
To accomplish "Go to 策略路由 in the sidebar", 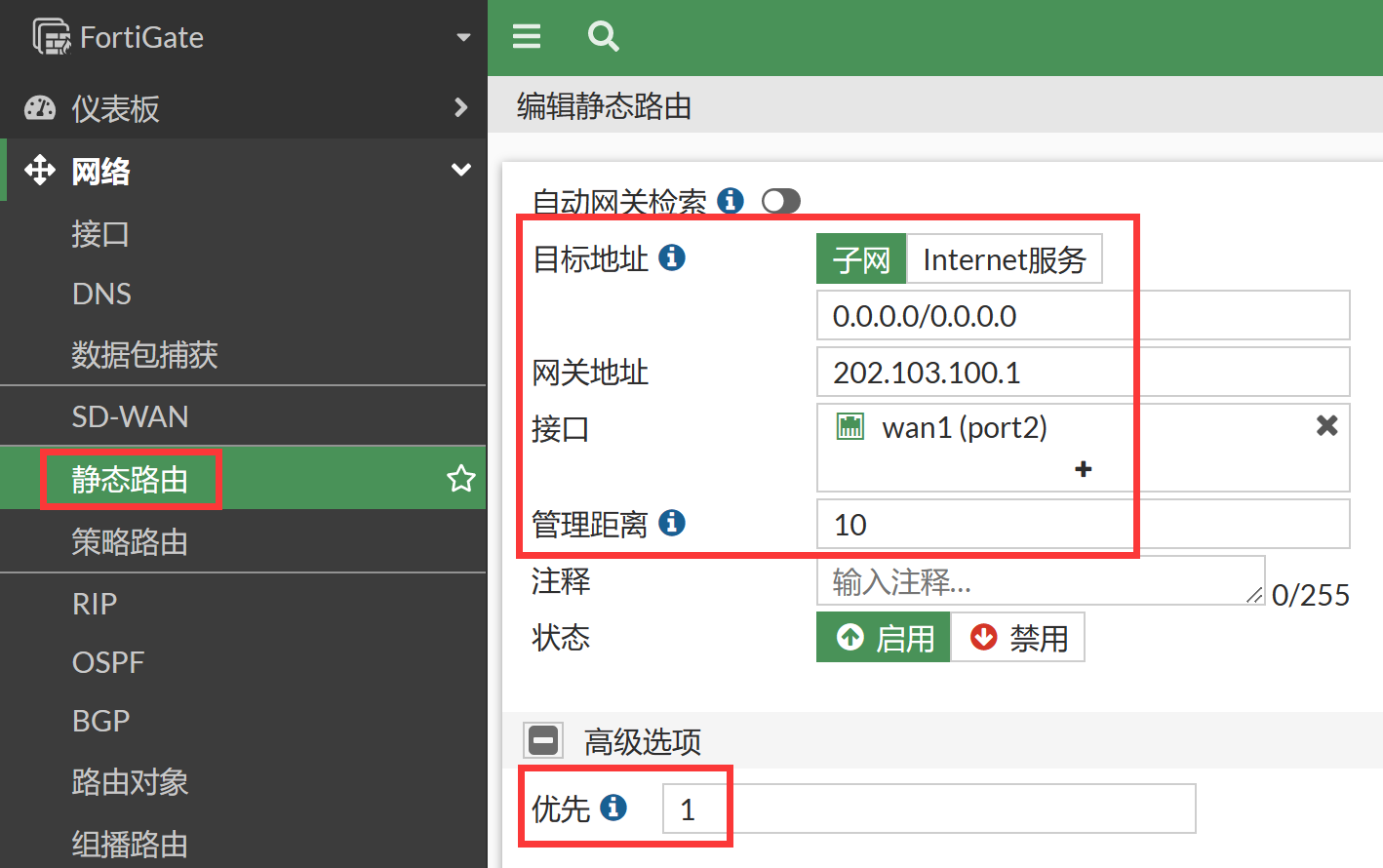I will [x=130, y=541].
